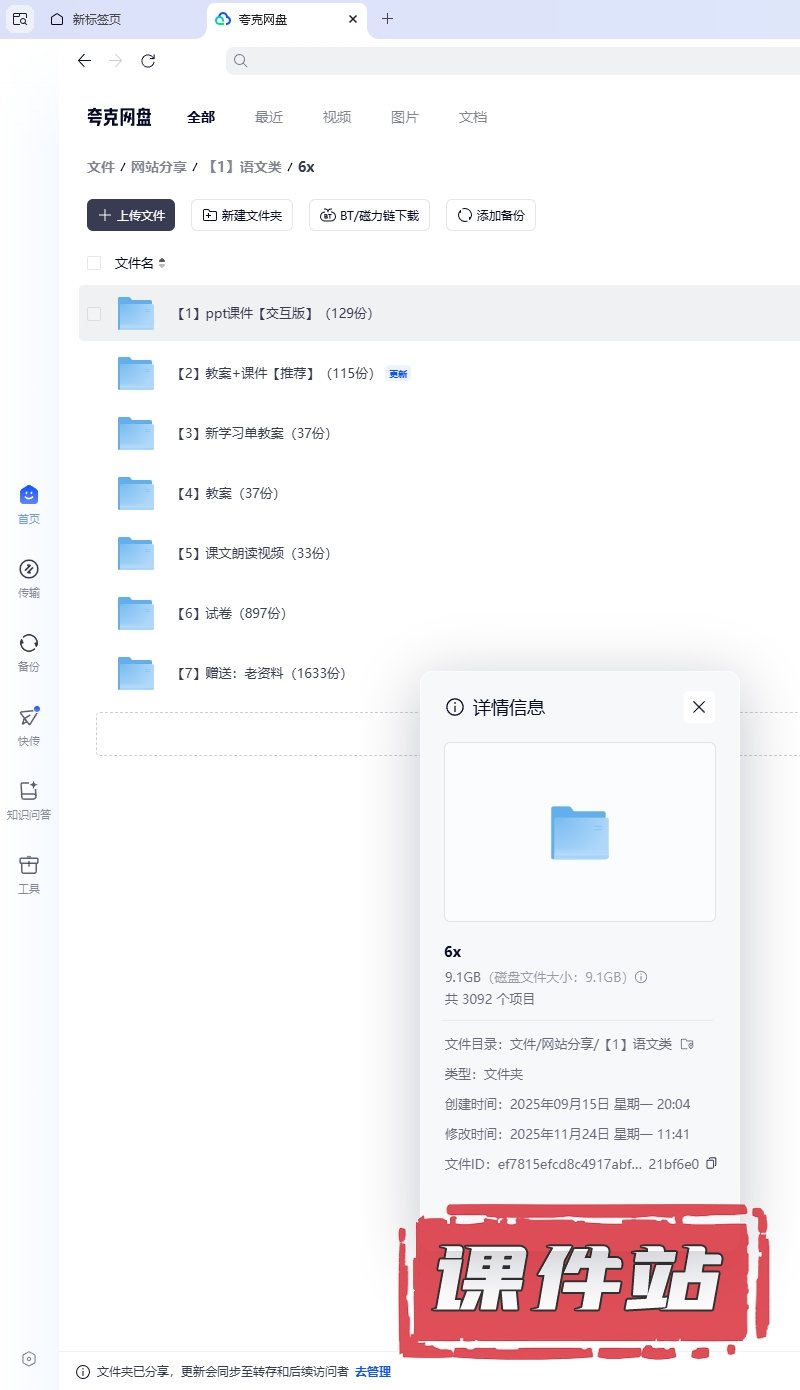This screenshot has height=1390, width=800.
Task: Open the 备份 backup sidebar icon
Action: (29, 644)
